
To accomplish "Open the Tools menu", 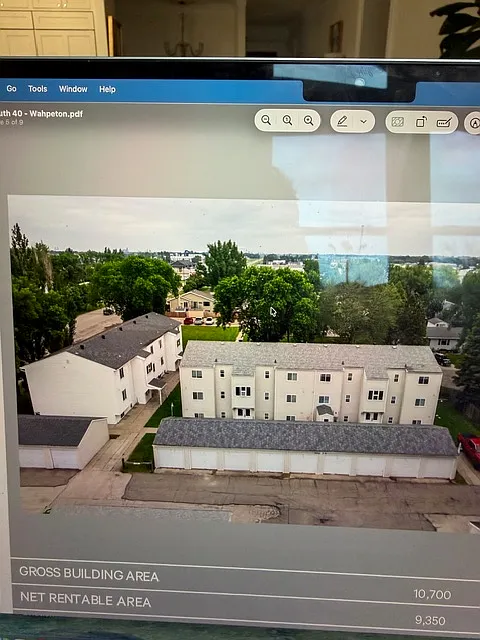I will pos(38,89).
